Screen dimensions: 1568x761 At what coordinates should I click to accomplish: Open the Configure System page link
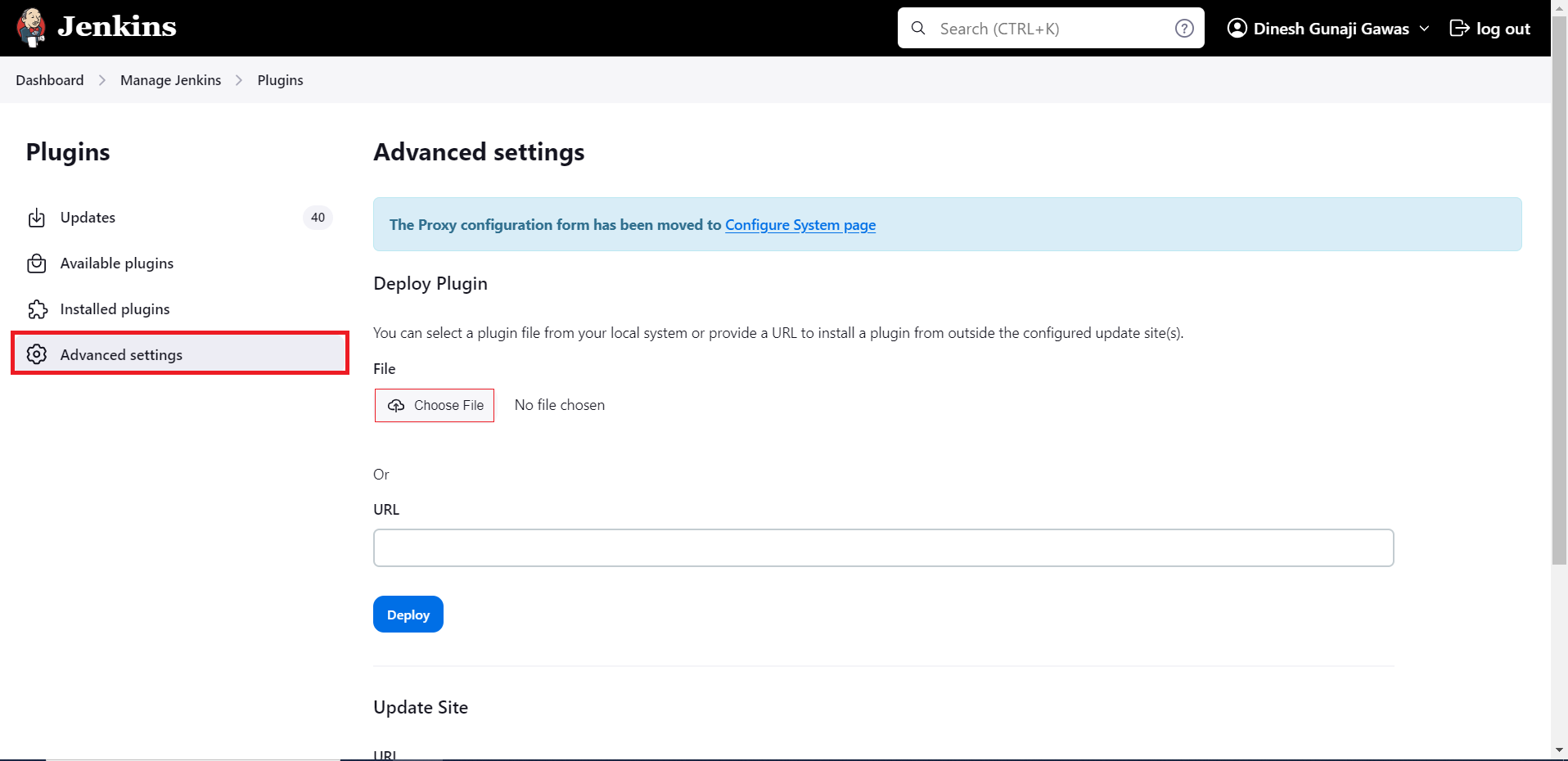coord(800,225)
